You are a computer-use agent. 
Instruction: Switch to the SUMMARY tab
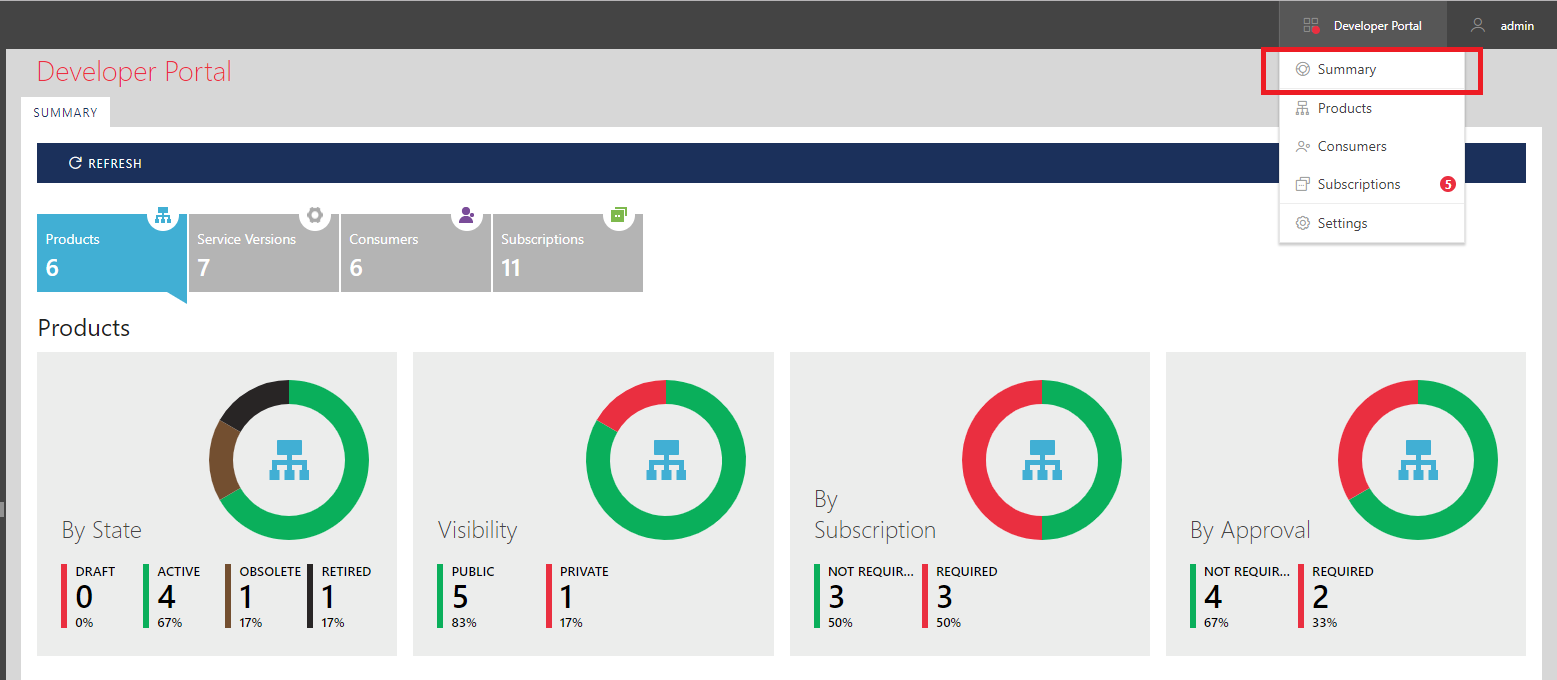coord(65,113)
